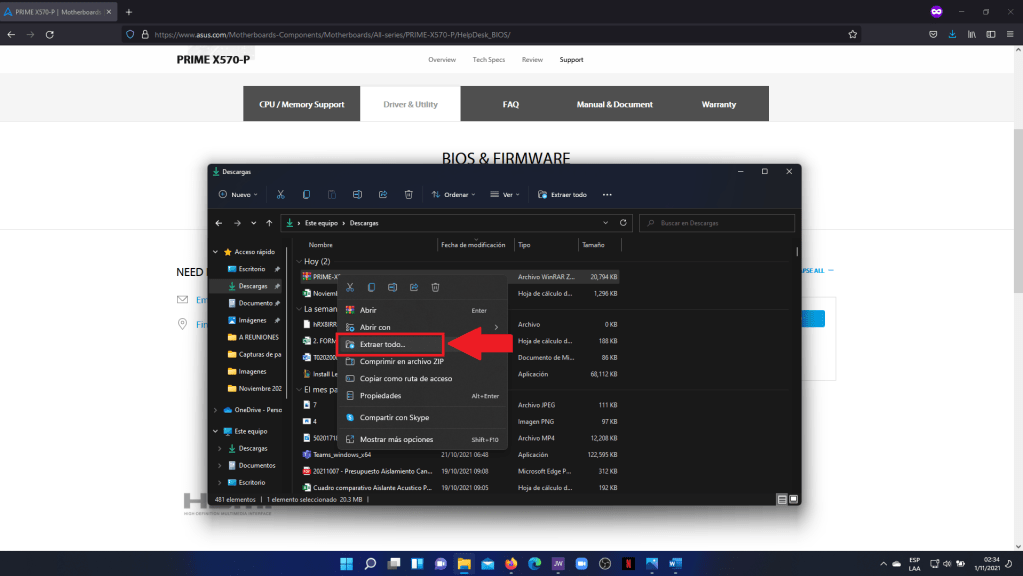
Task: Switch to large thumbnails view in status bar
Action: tap(794, 498)
